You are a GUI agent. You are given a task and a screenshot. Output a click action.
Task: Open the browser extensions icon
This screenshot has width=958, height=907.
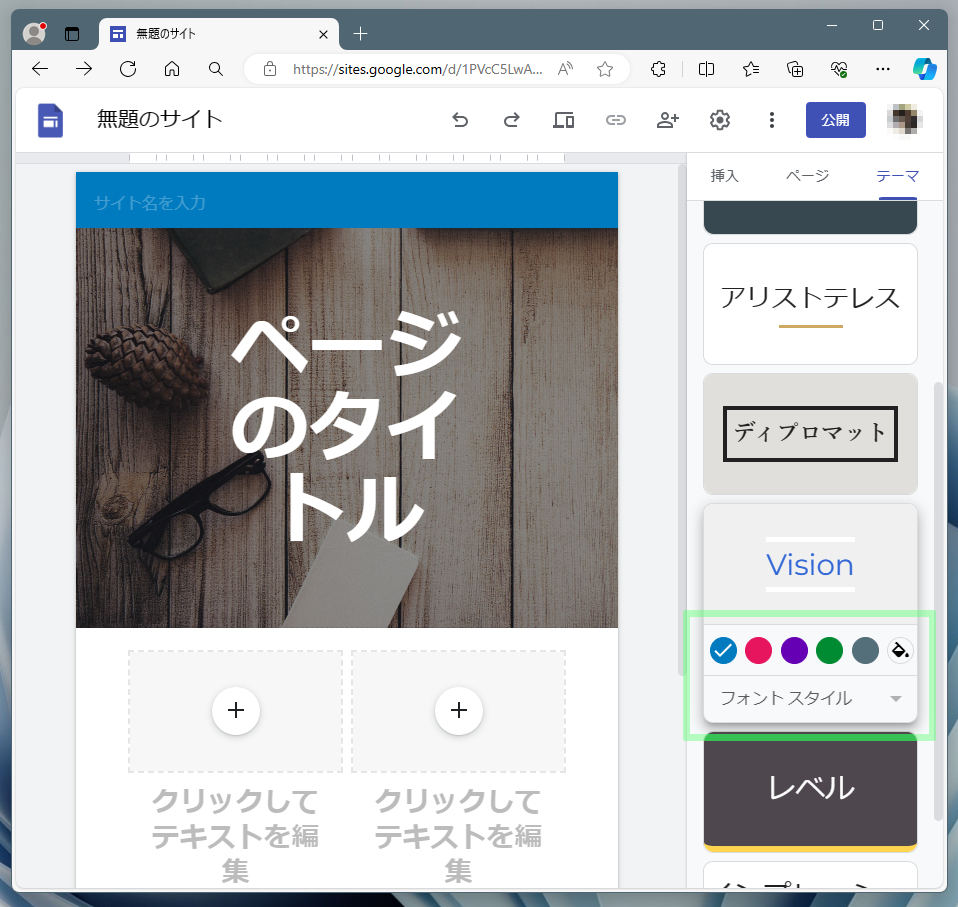point(658,69)
